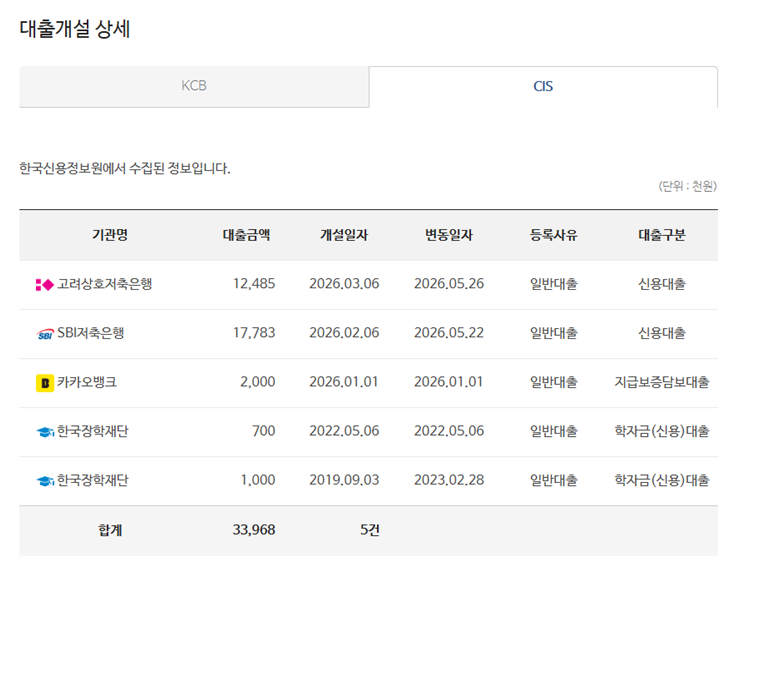Image resolution: width=769 pixels, height=685 pixels.
Task: Click the 33,968 total amount
Action: pyautogui.click(x=254, y=530)
